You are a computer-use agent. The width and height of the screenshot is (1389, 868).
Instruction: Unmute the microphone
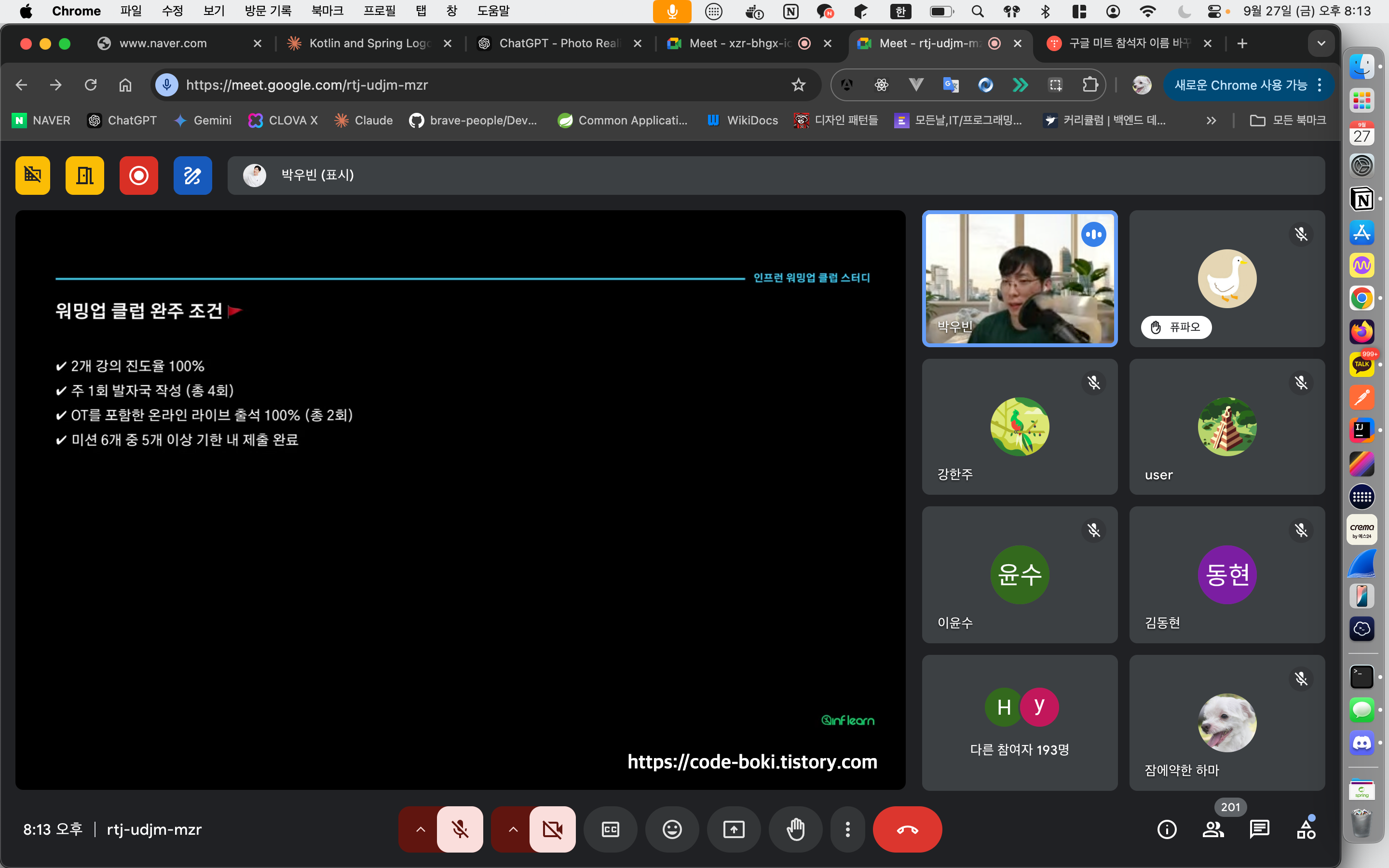coord(460,829)
